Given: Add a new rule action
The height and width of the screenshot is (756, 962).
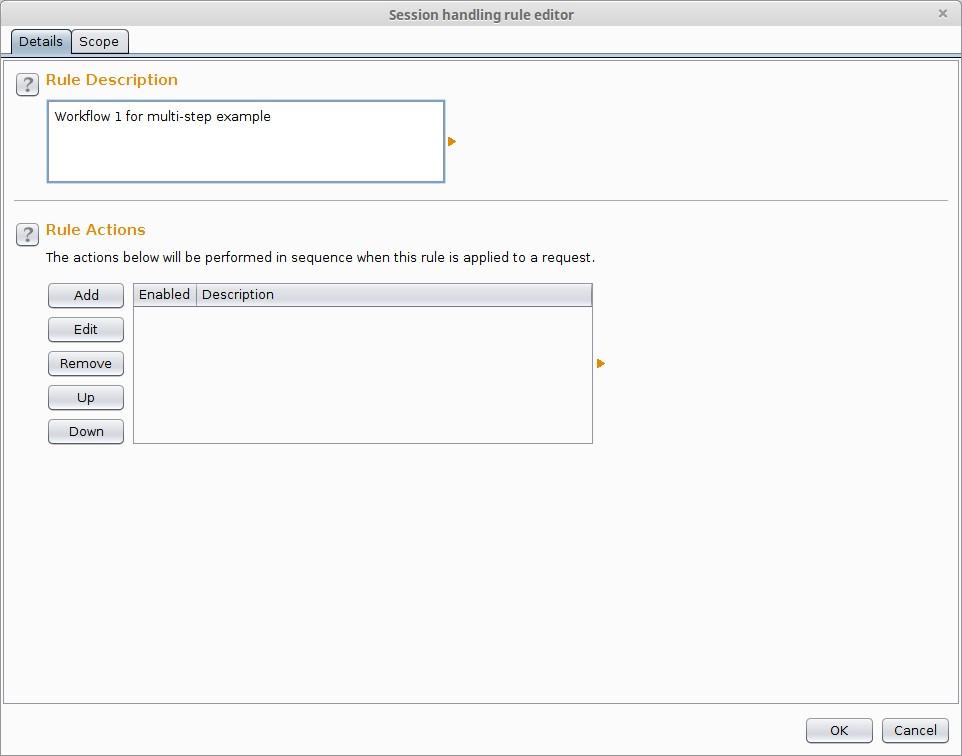Looking at the screenshot, I should coord(86,295).
